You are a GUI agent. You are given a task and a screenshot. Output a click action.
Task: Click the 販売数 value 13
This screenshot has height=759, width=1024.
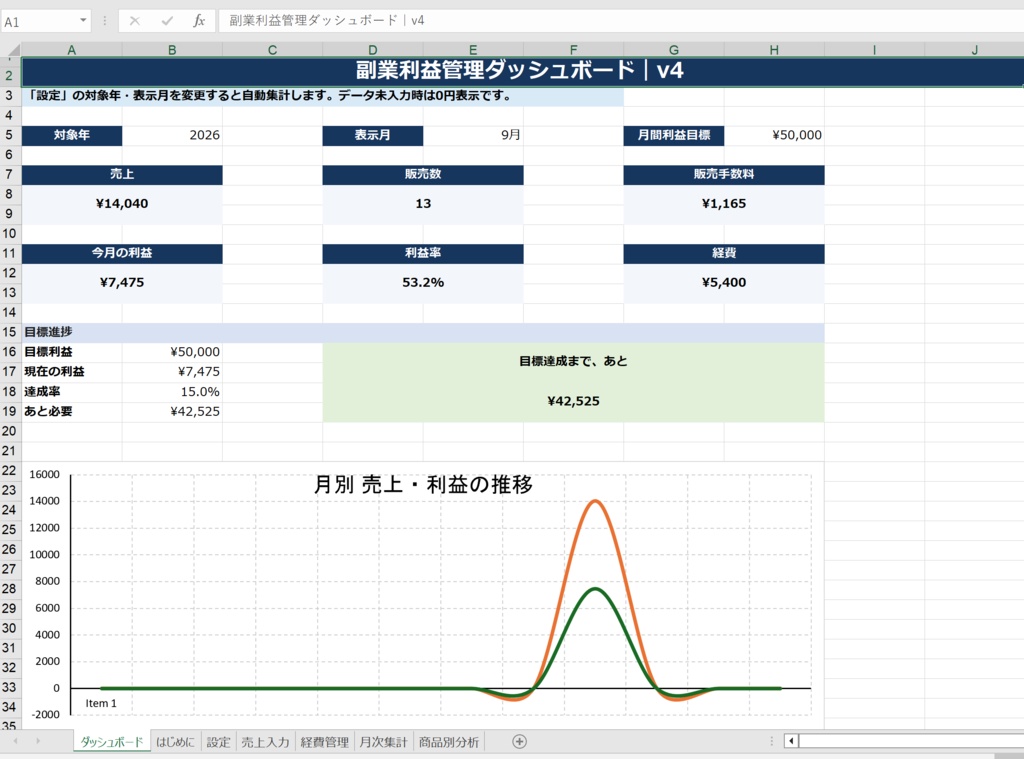(423, 204)
